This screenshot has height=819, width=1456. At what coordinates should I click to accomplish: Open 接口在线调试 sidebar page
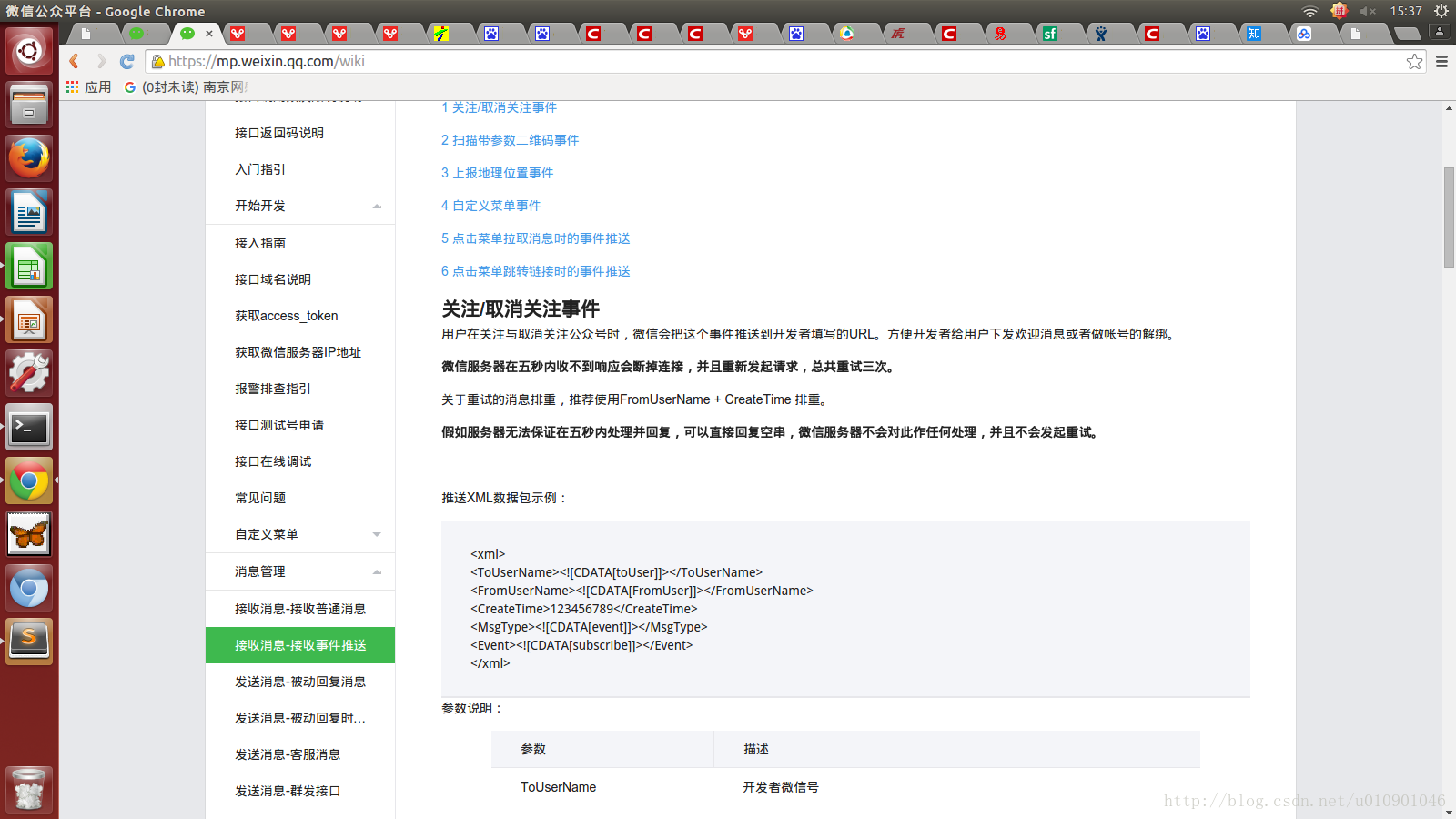273,461
